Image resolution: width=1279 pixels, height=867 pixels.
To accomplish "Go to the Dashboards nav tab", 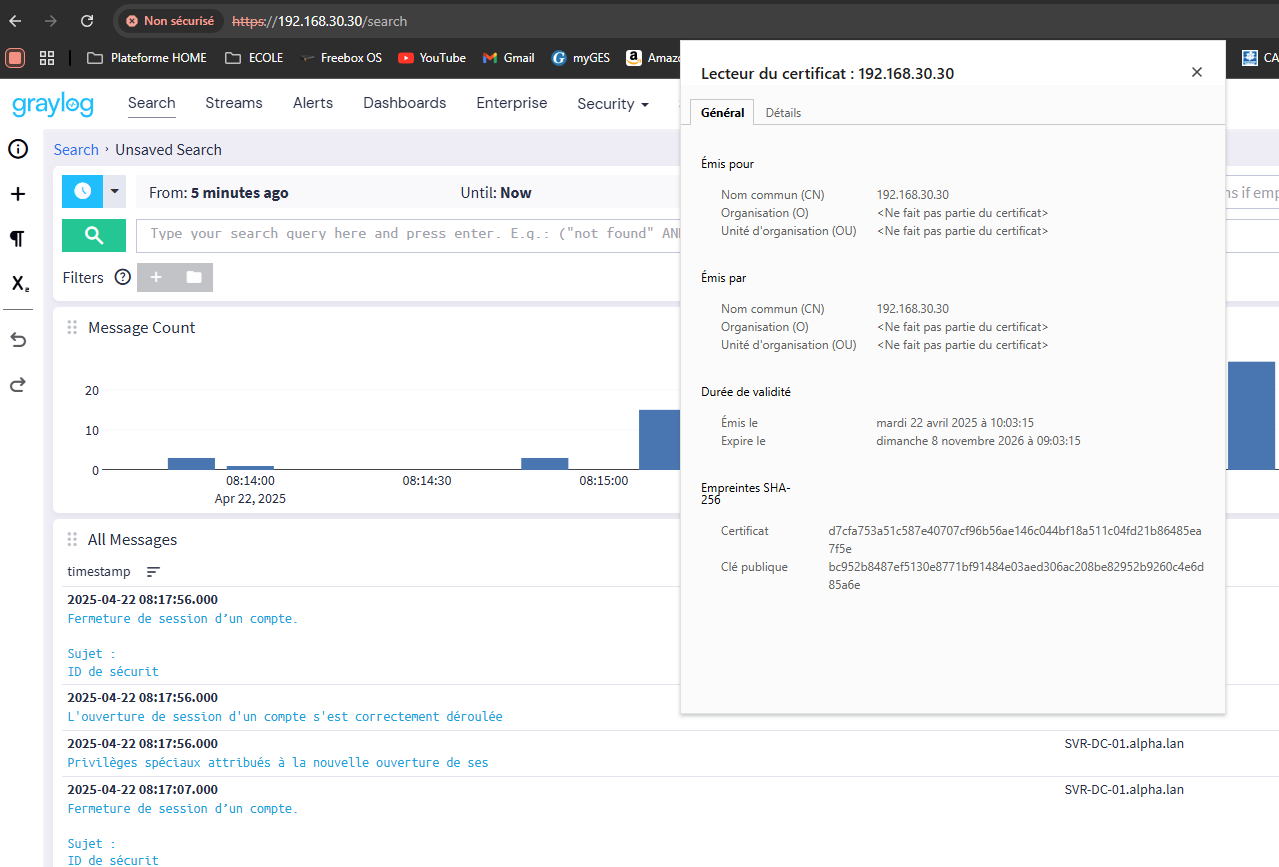I will coord(405,103).
